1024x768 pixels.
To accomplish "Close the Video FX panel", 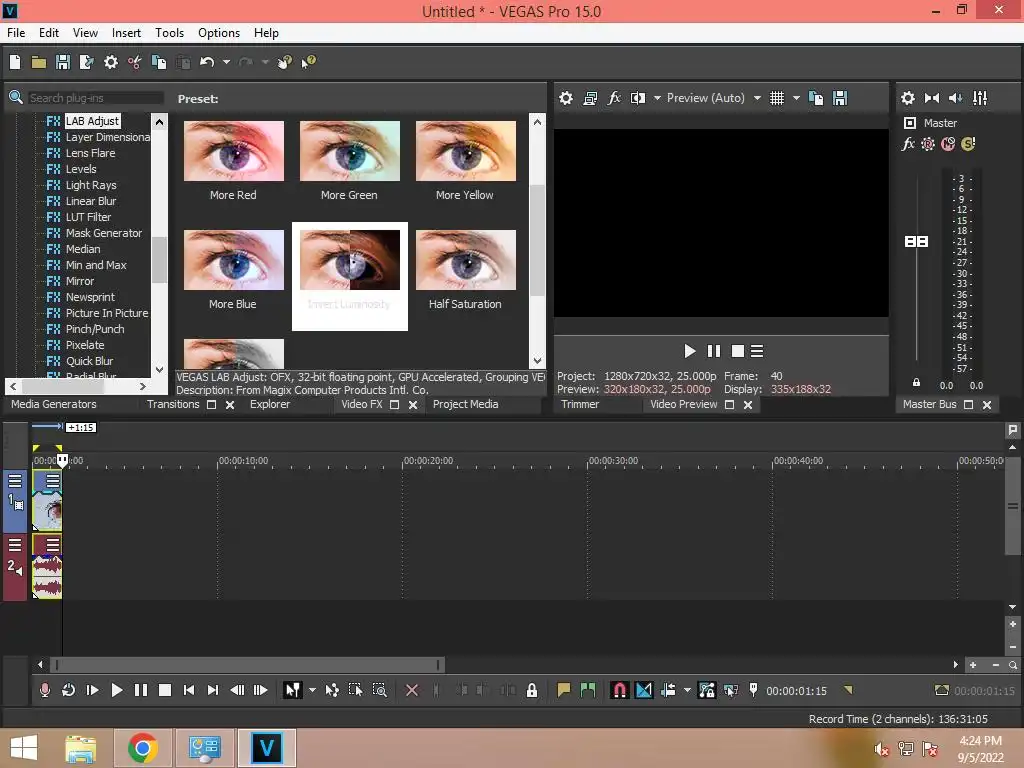I will (x=413, y=405).
